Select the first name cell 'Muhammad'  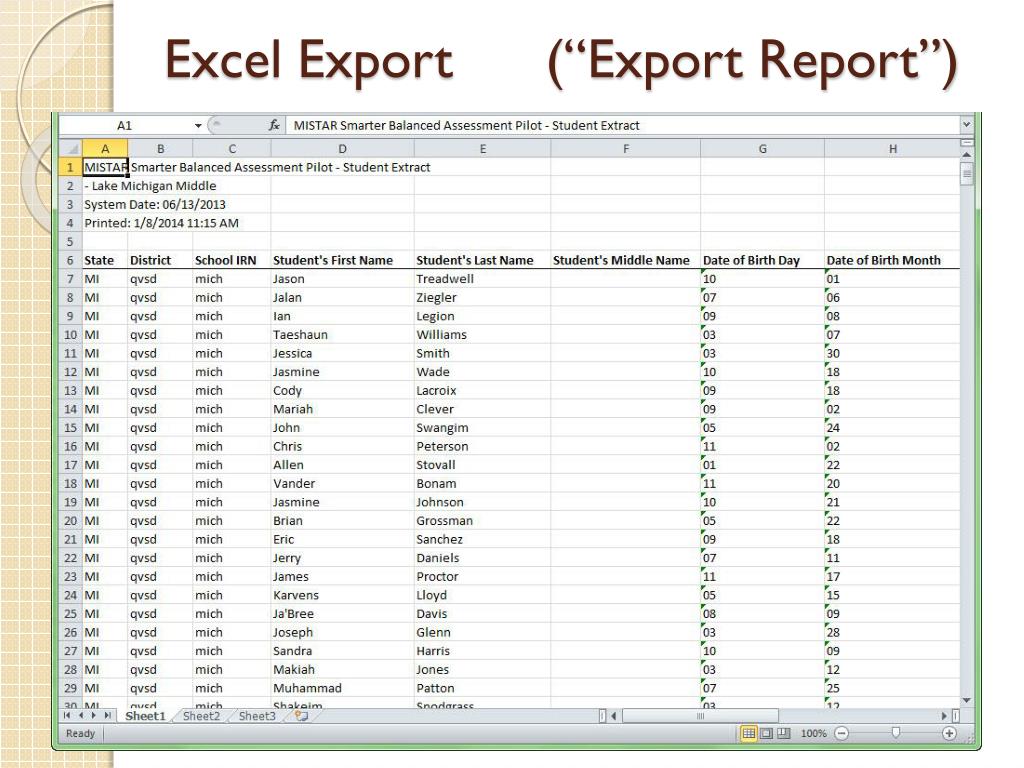342,688
